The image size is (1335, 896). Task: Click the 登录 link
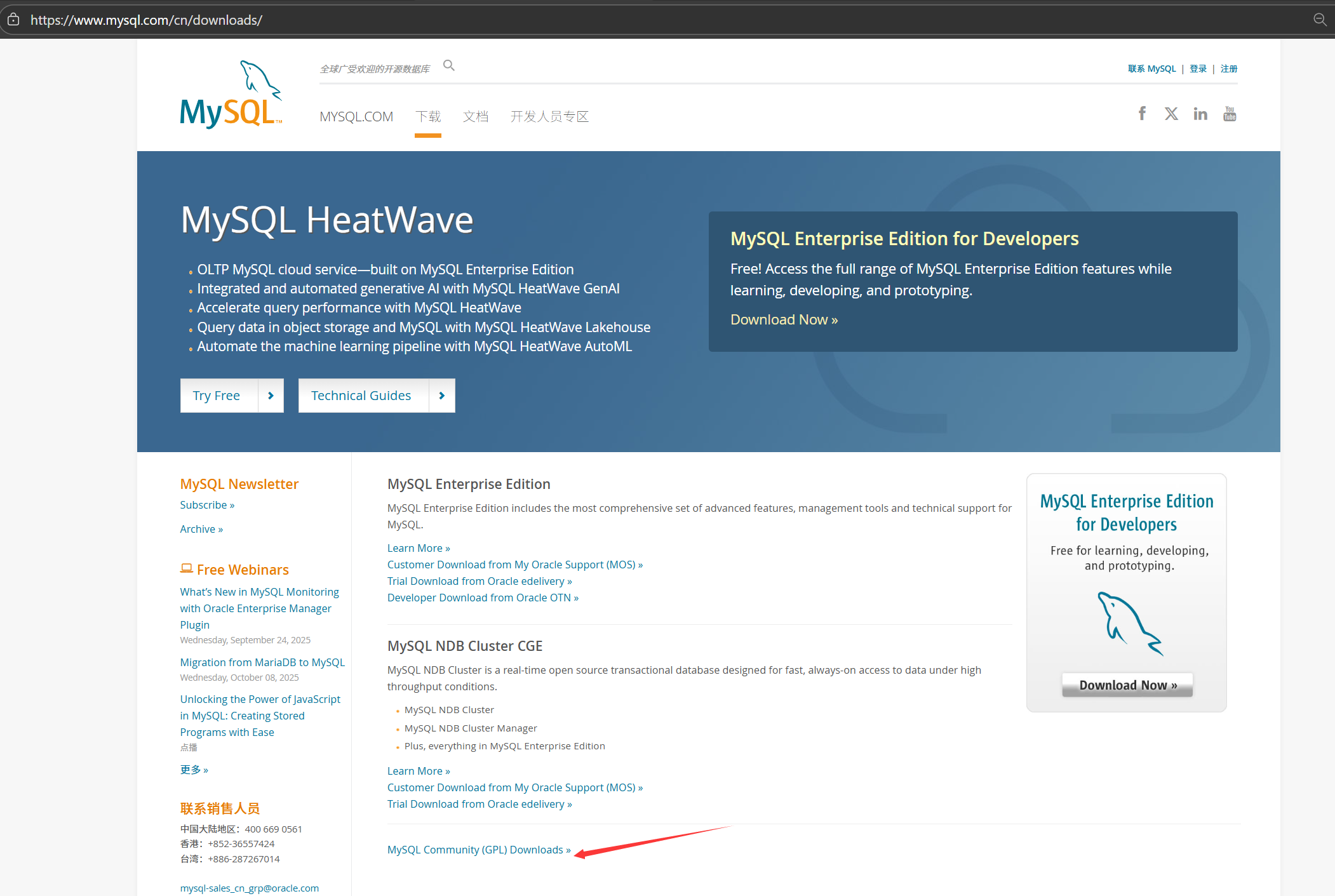pyautogui.click(x=1198, y=69)
